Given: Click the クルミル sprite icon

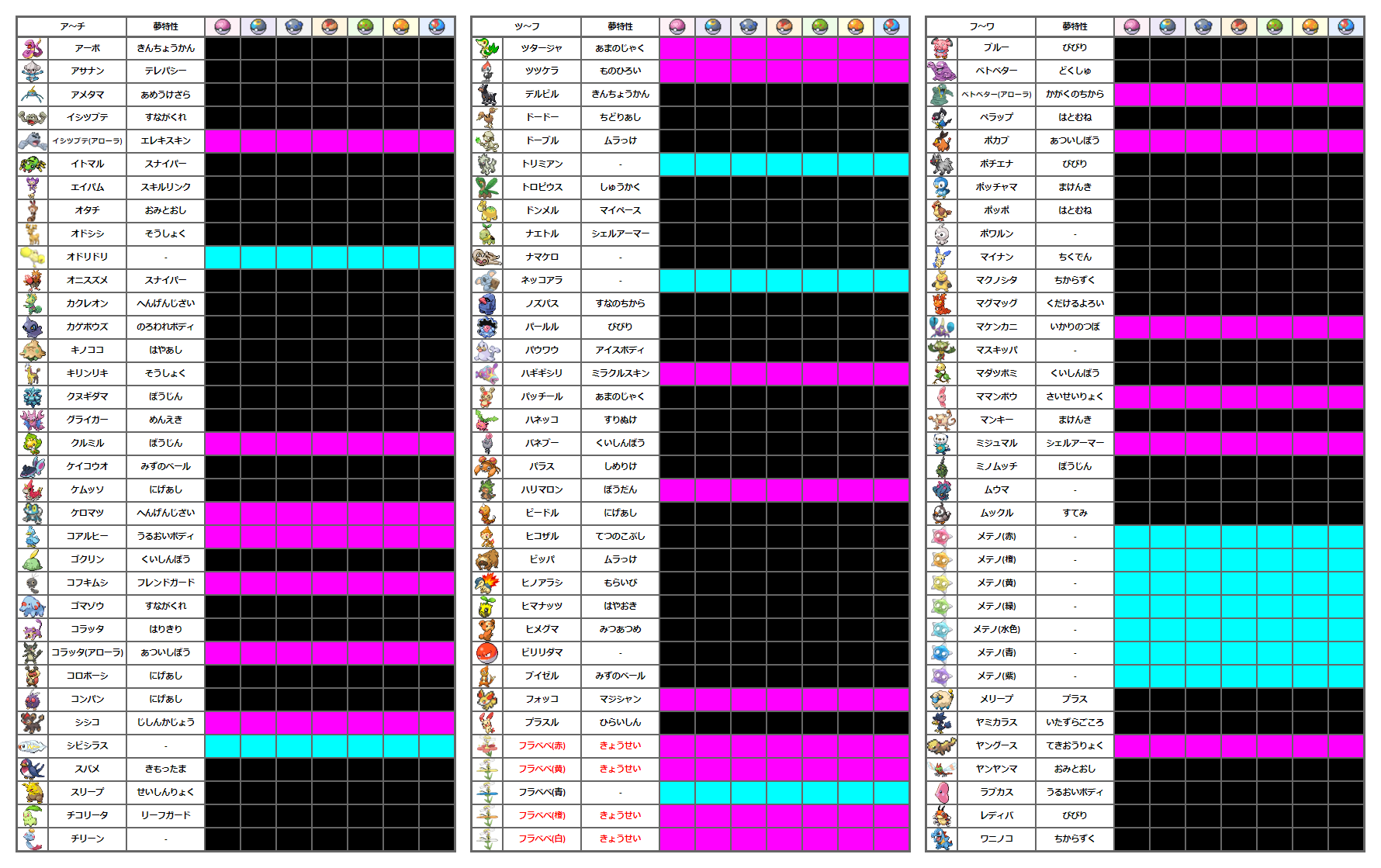Looking at the screenshot, I should coord(33,443).
